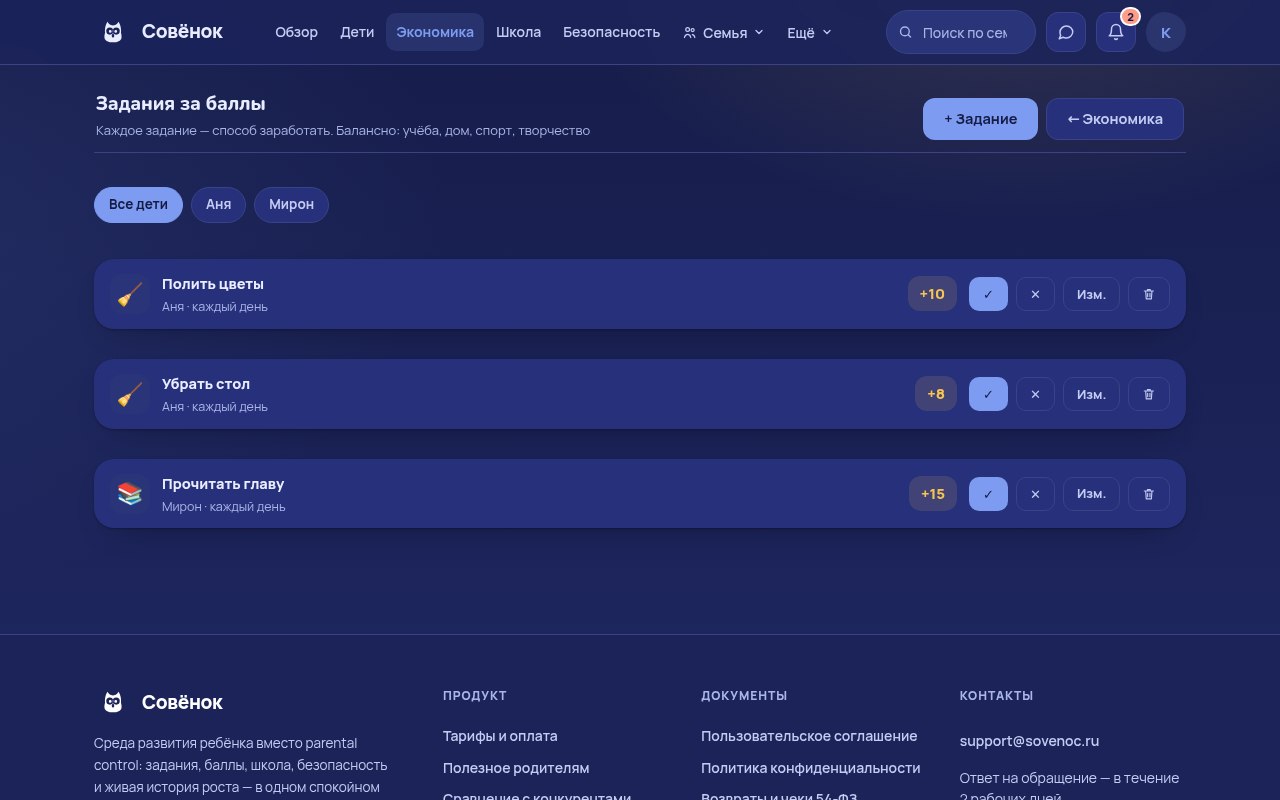Screen dimensions: 1280x800
Task: Click the Совёнок brand name in header
Action: pos(182,32)
